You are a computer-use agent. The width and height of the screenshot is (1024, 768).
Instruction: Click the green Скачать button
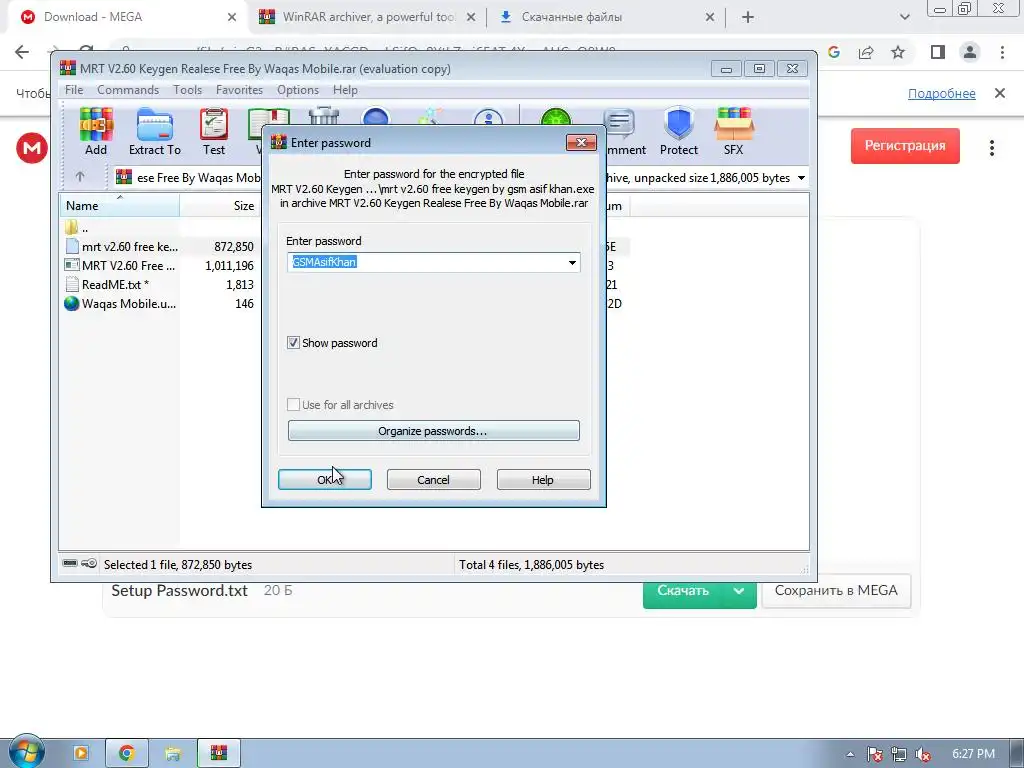[683, 591]
